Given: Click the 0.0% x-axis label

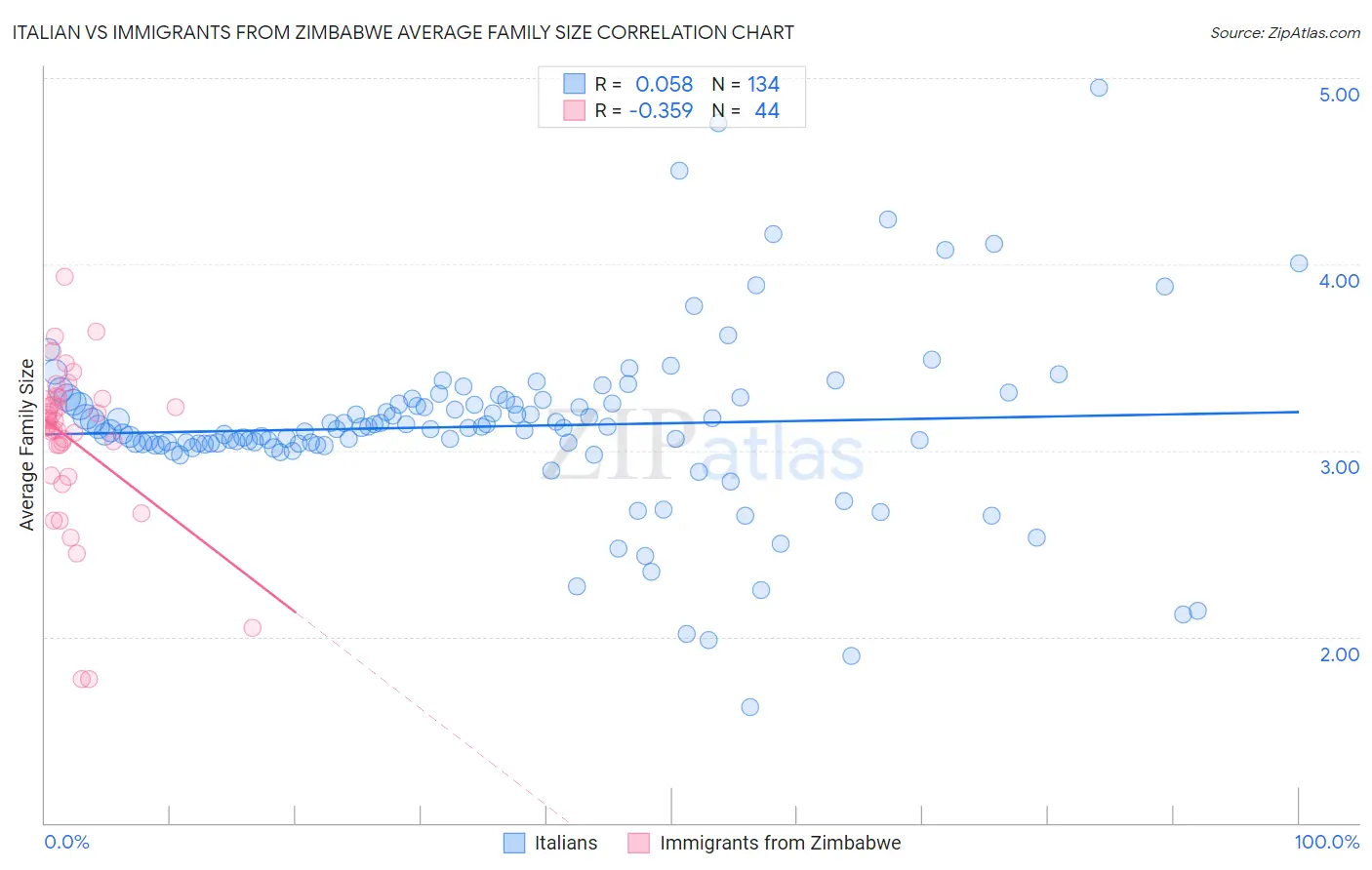Looking at the screenshot, I should coord(66,842).
